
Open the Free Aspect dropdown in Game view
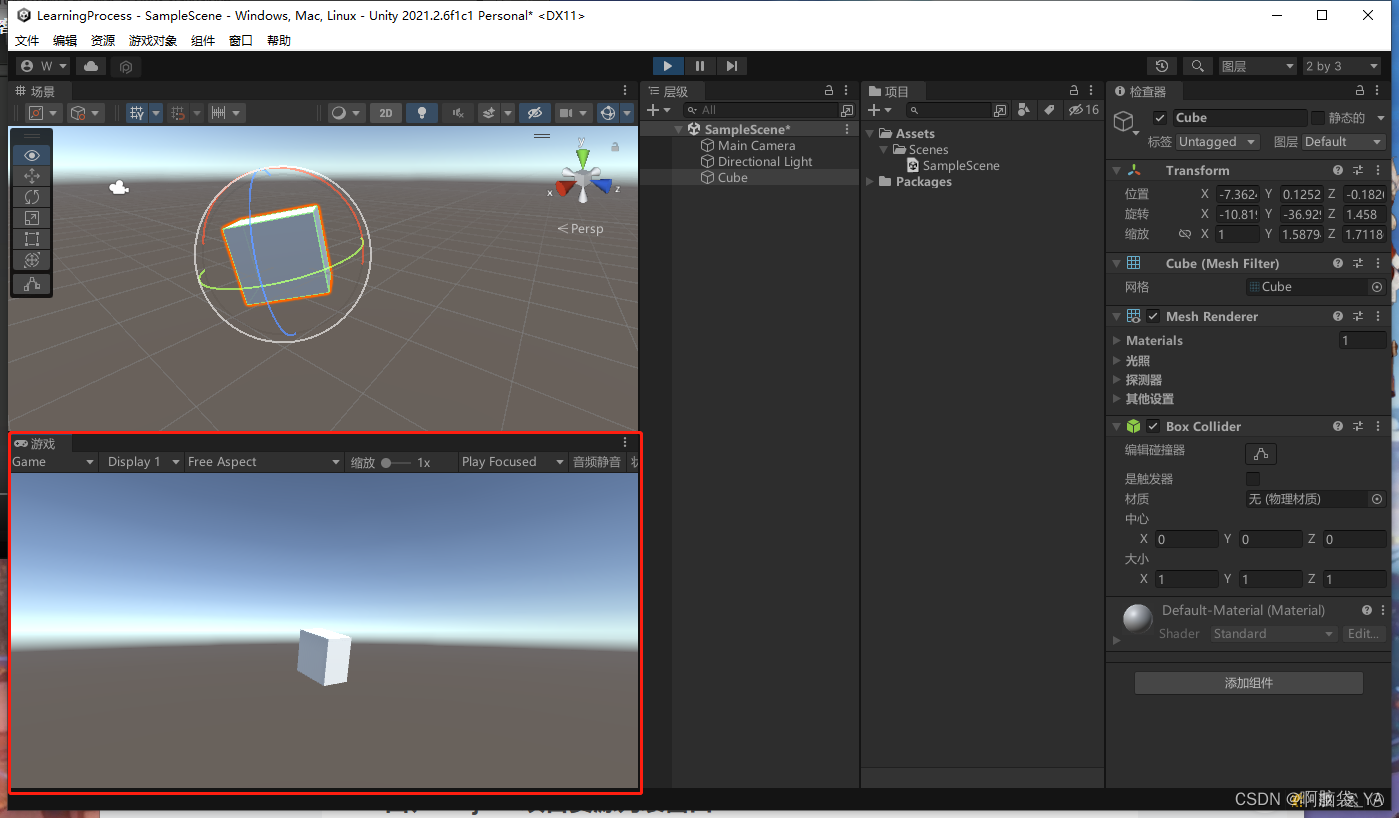point(263,461)
